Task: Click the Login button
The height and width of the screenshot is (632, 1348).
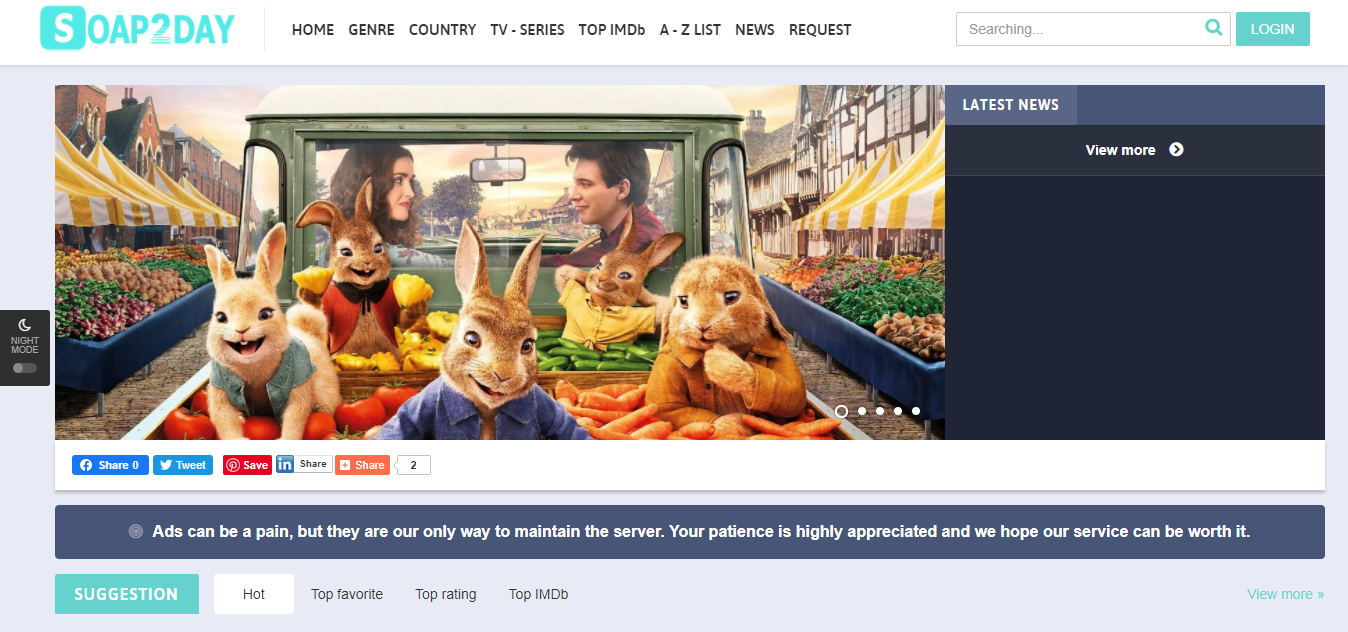Action: pos(1273,29)
